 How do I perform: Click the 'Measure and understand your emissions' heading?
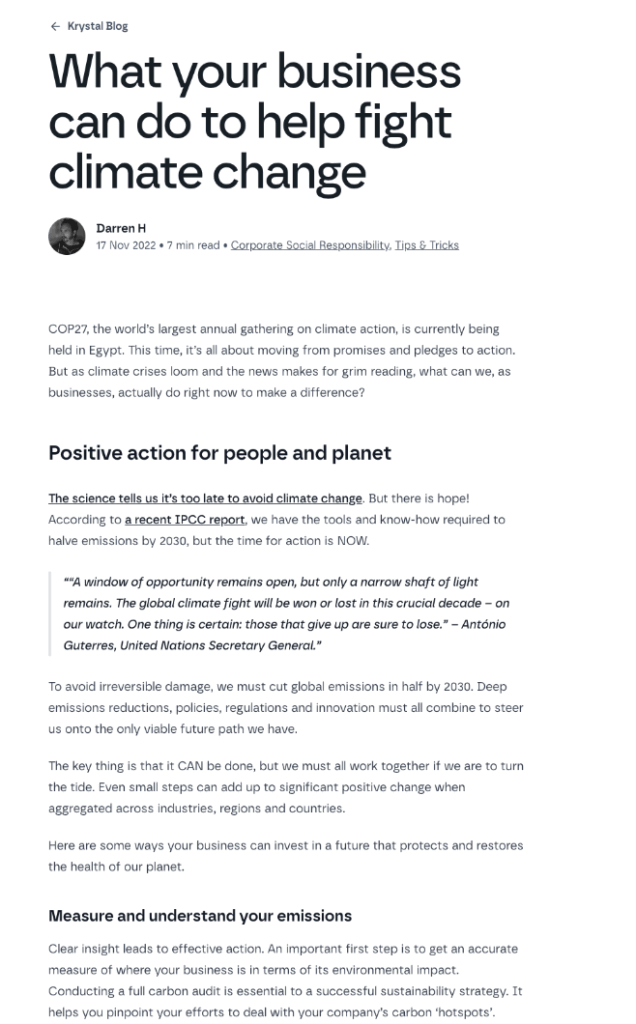200,915
